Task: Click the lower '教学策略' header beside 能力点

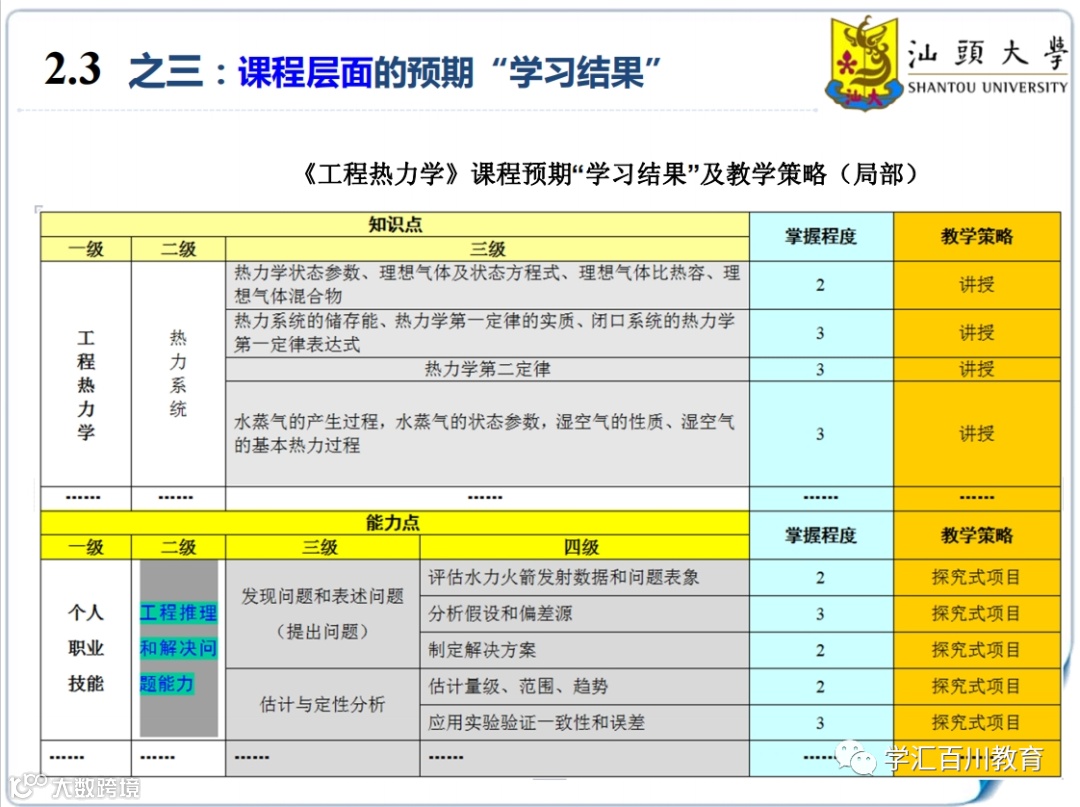Action: pyautogui.click(x=977, y=535)
